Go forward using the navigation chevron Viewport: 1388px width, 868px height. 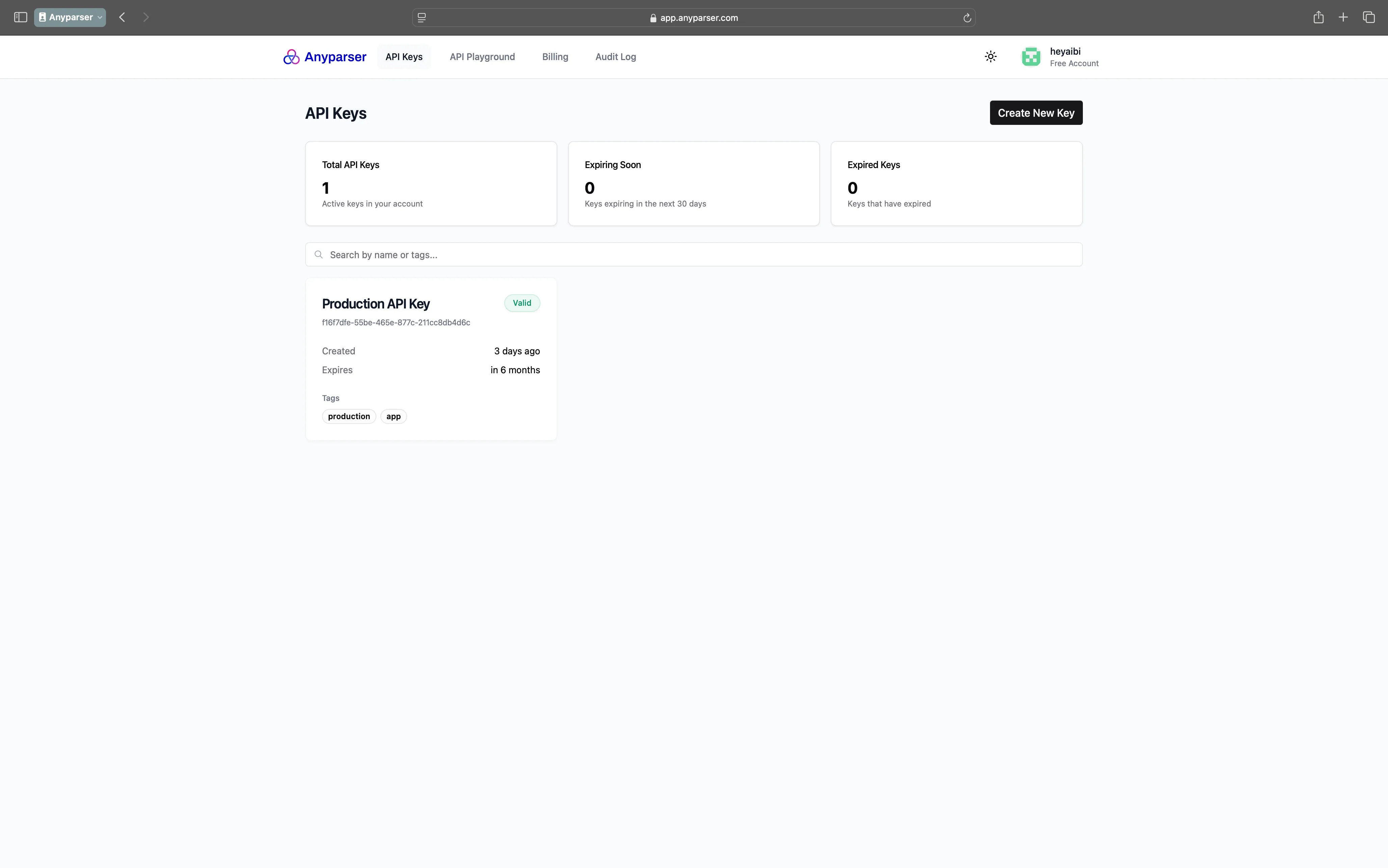click(x=146, y=17)
